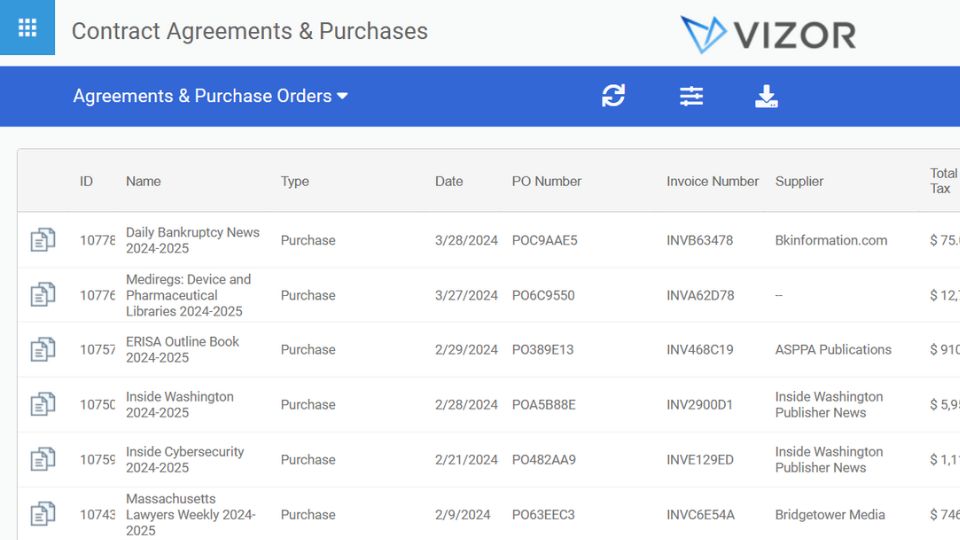960x540 pixels.
Task: Click the date 2/9/2024
Action: tap(462, 514)
